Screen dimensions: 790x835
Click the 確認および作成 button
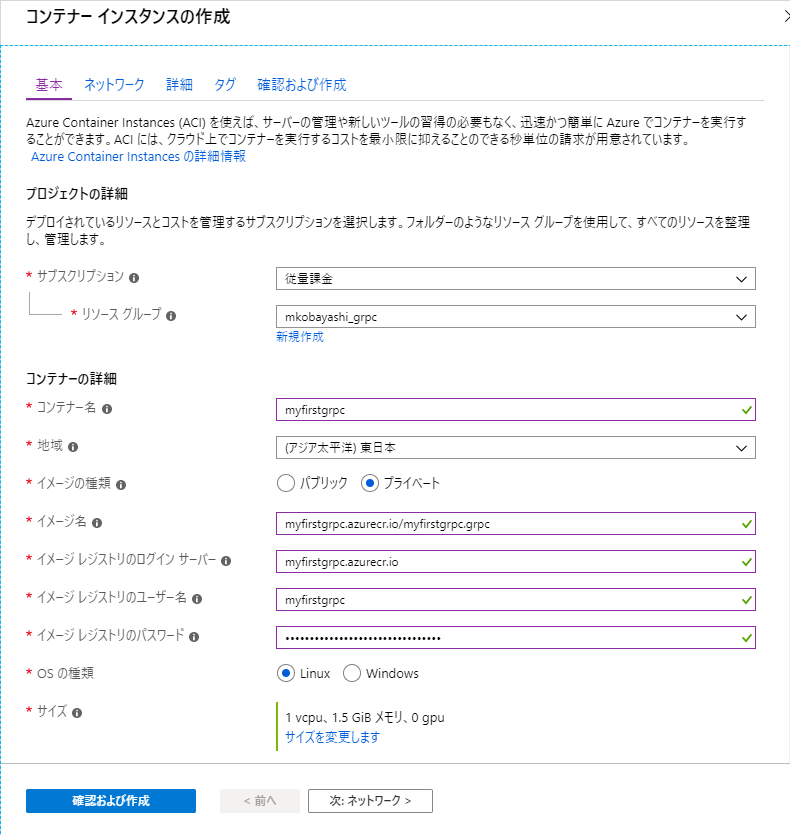pos(110,800)
